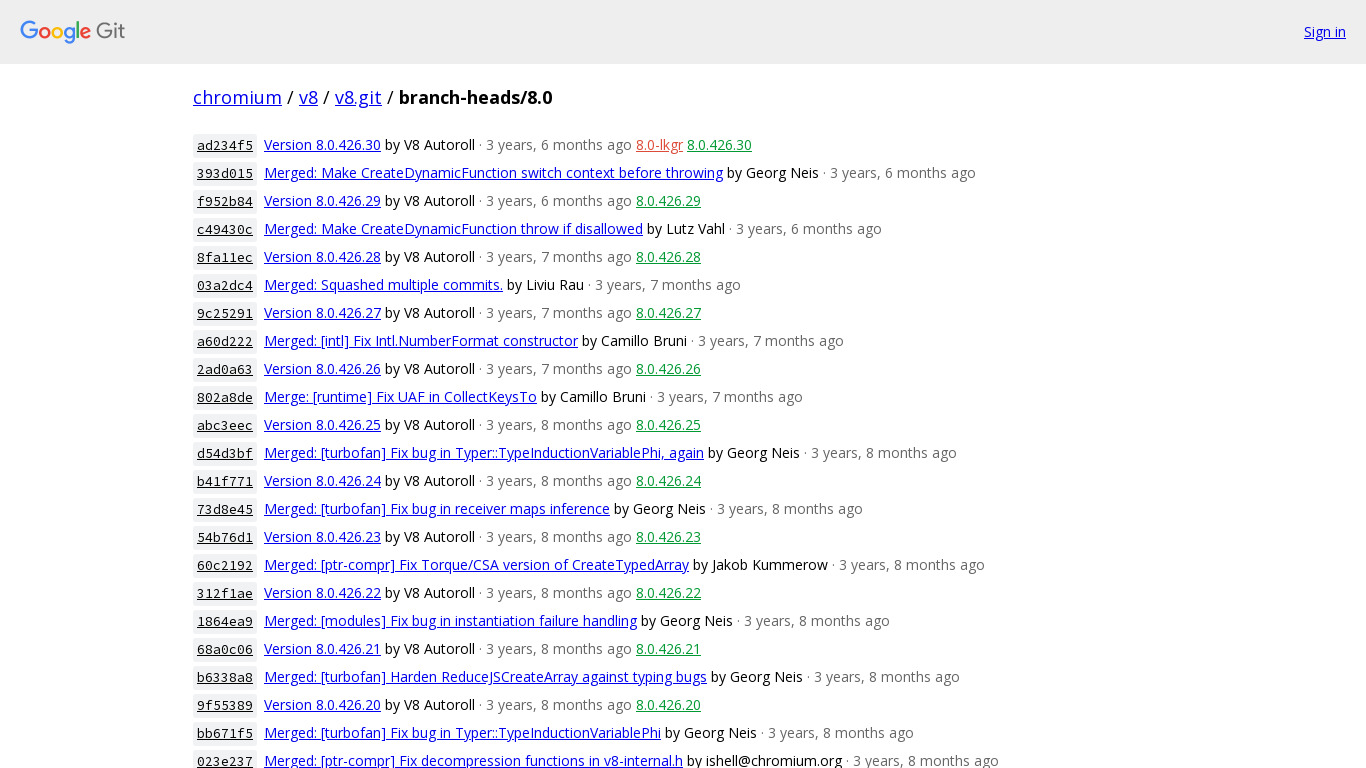
Task: Open commit hash c49430c
Action: pyautogui.click(x=225, y=229)
